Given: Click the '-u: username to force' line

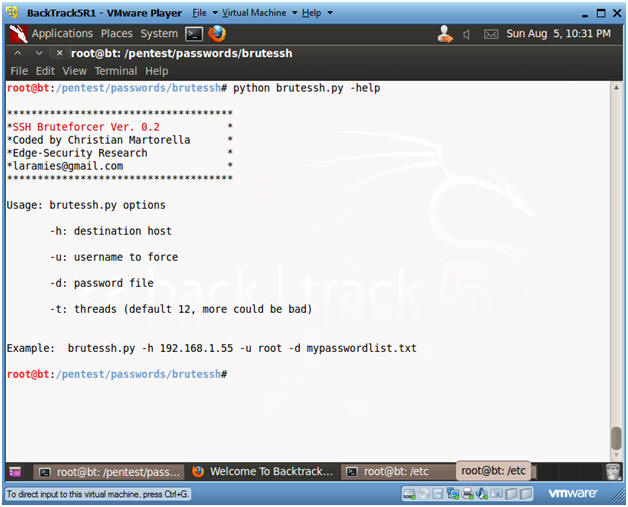Looking at the screenshot, I should click(114, 257).
